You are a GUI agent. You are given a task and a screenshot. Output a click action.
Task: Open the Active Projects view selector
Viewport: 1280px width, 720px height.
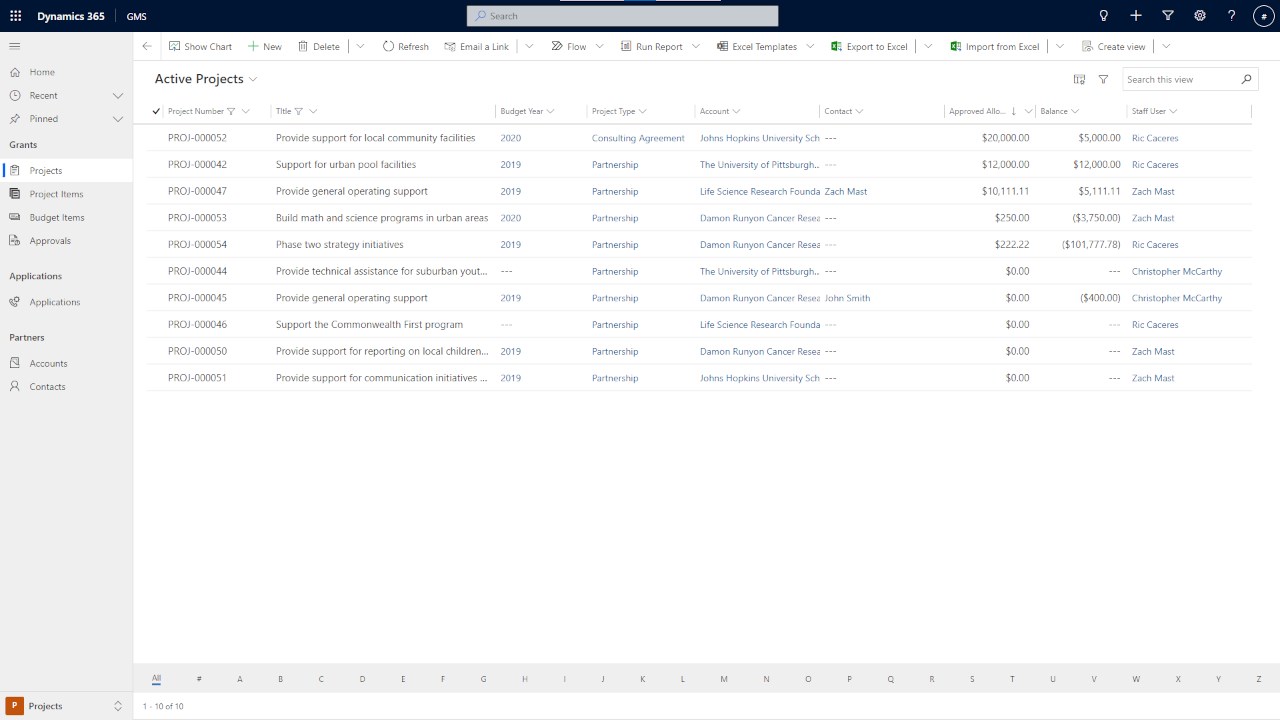[206, 79]
